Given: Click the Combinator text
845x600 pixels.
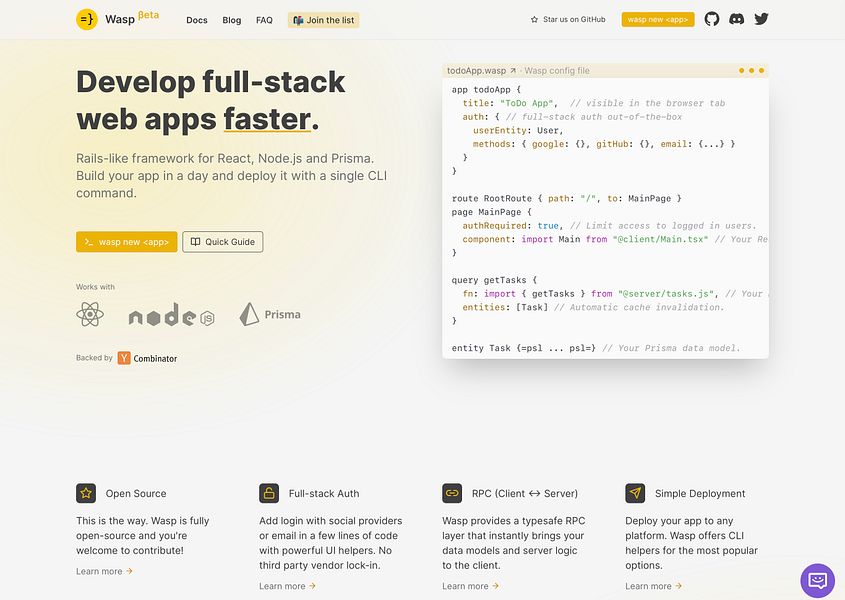Looking at the screenshot, I should [x=155, y=358].
